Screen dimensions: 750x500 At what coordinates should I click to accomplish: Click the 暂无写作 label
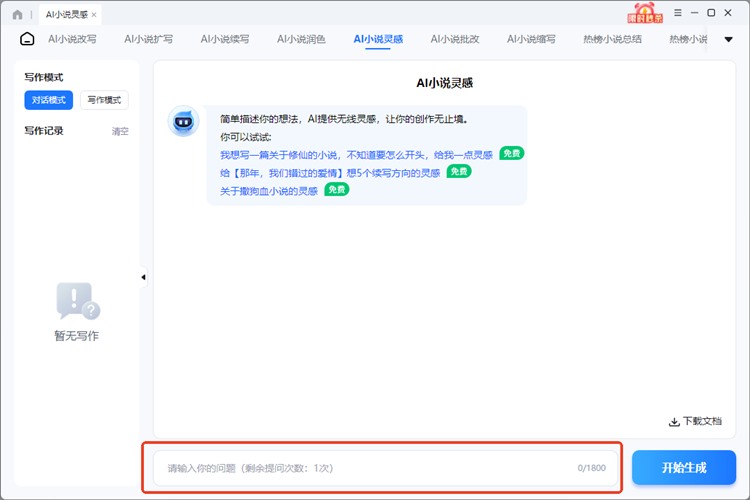pyautogui.click(x=77, y=336)
